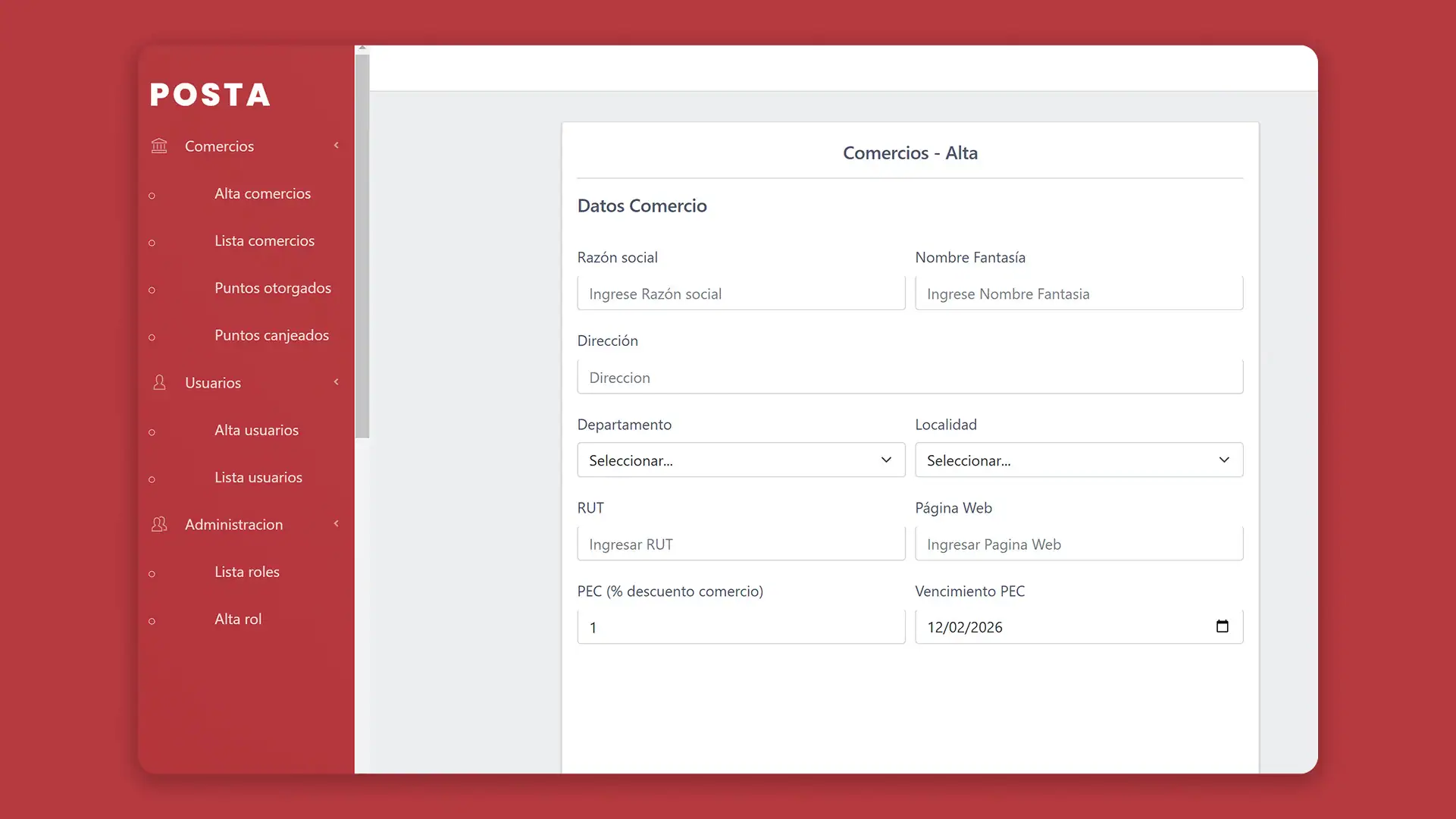Click the Página Web field label
This screenshot has width=1456, height=819.
(x=953, y=508)
